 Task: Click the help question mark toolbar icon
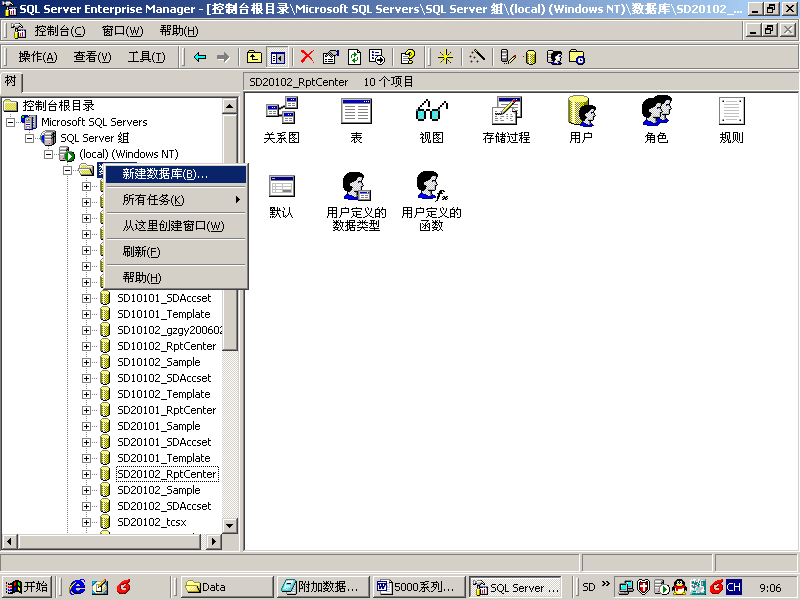(x=408, y=57)
